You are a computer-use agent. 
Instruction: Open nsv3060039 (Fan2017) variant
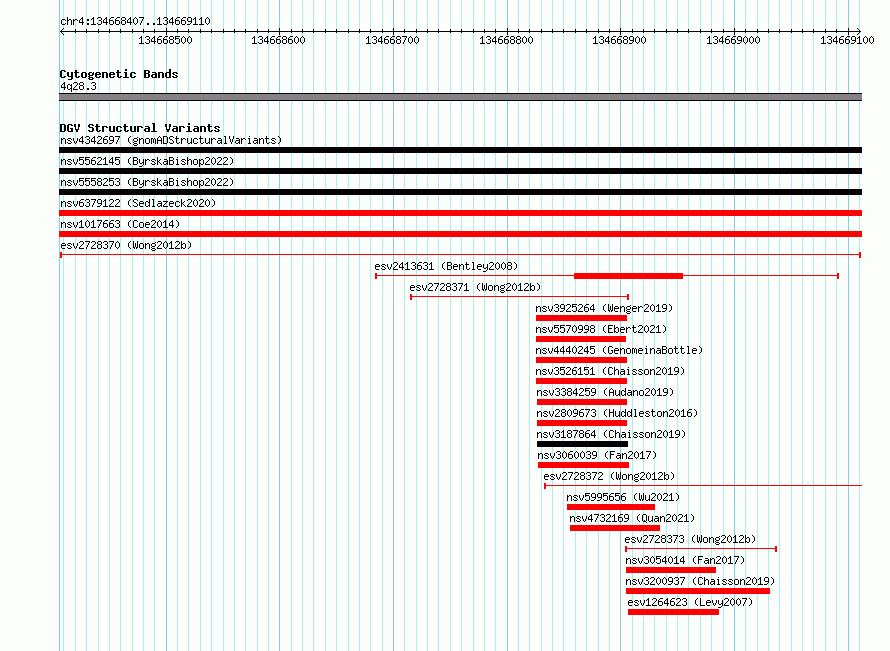click(583, 465)
